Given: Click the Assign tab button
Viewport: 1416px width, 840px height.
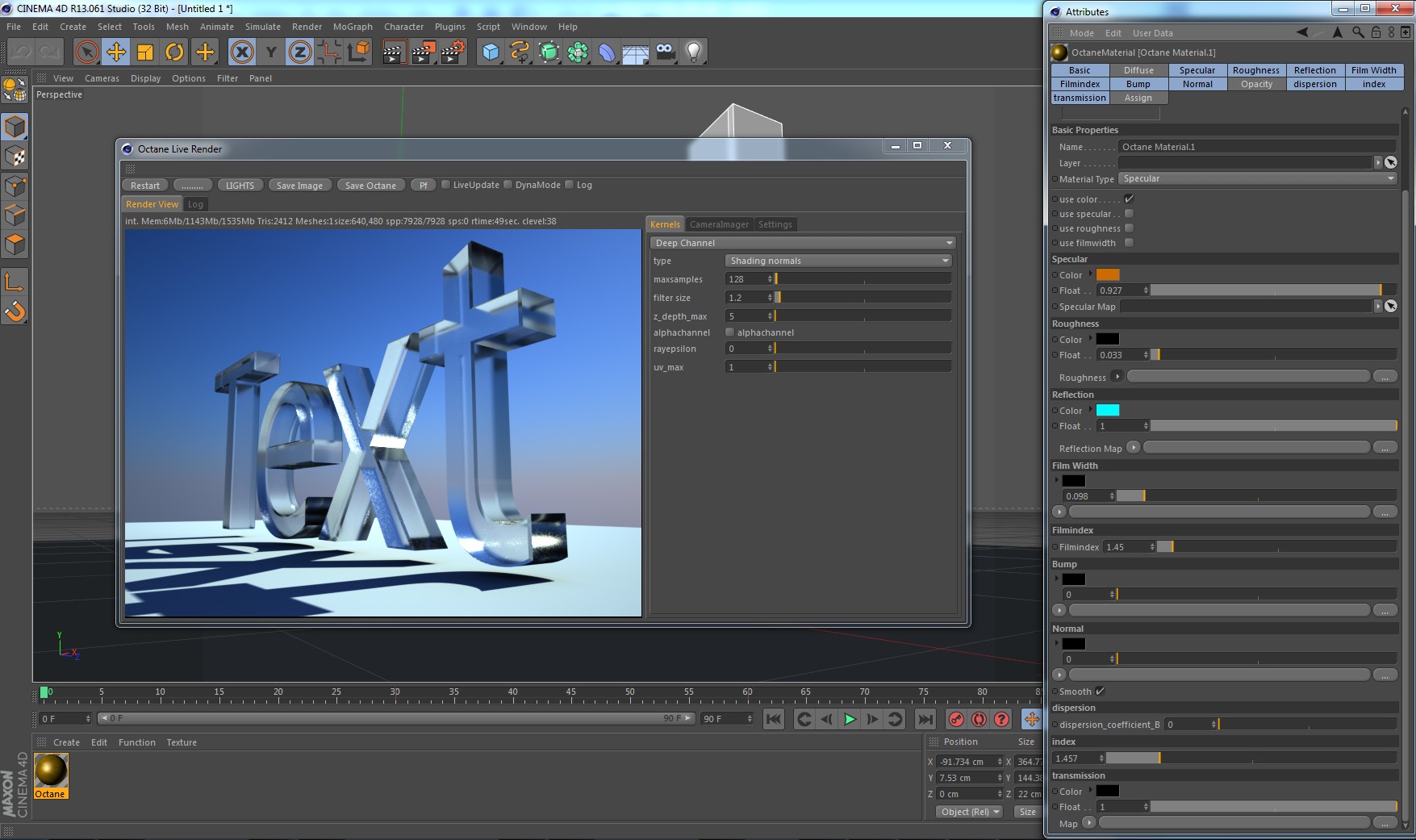Looking at the screenshot, I should pyautogui.click(x=1138, y=98).
